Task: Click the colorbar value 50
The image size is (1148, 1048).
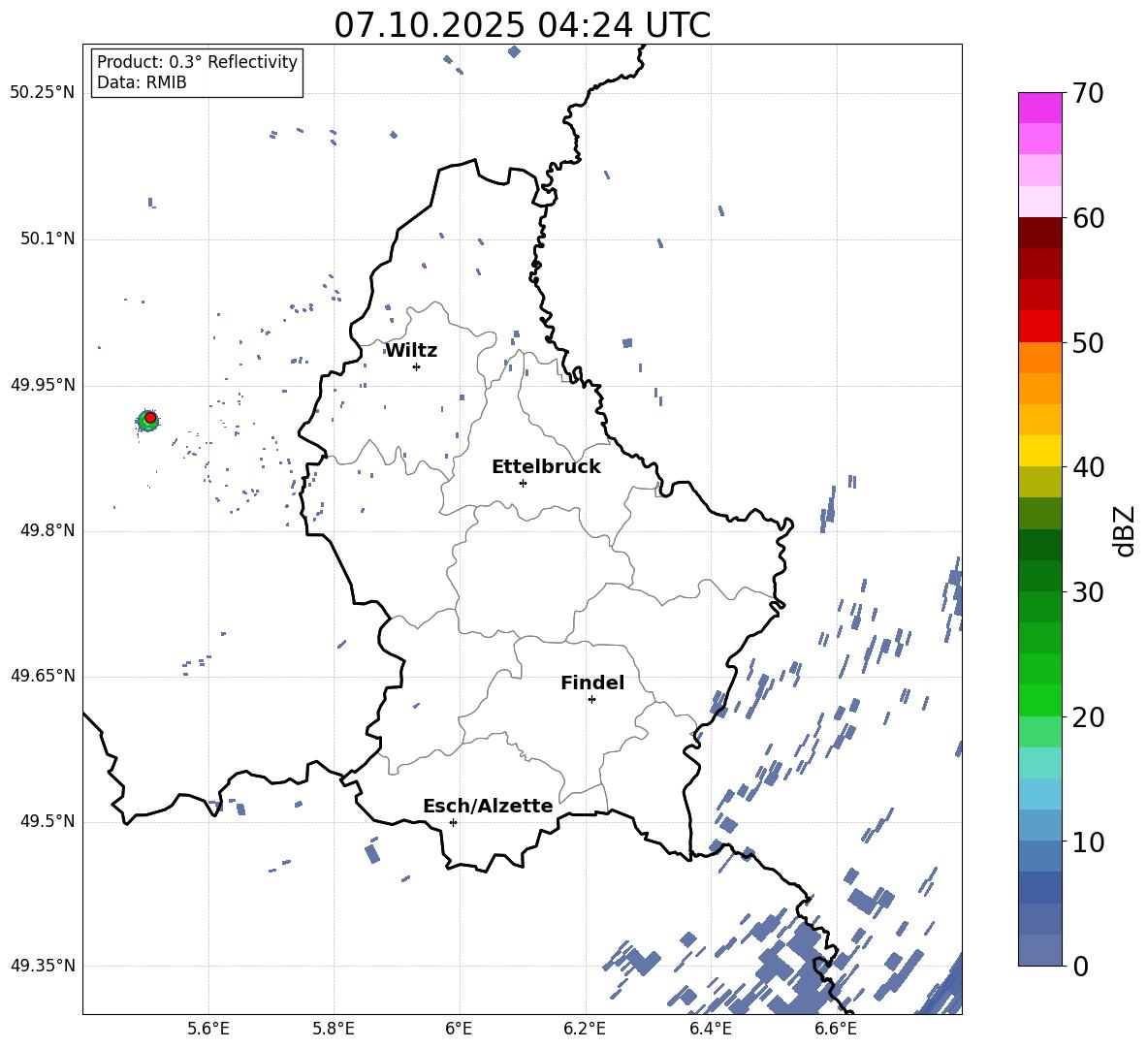Action: click(x=1088, y=342)
